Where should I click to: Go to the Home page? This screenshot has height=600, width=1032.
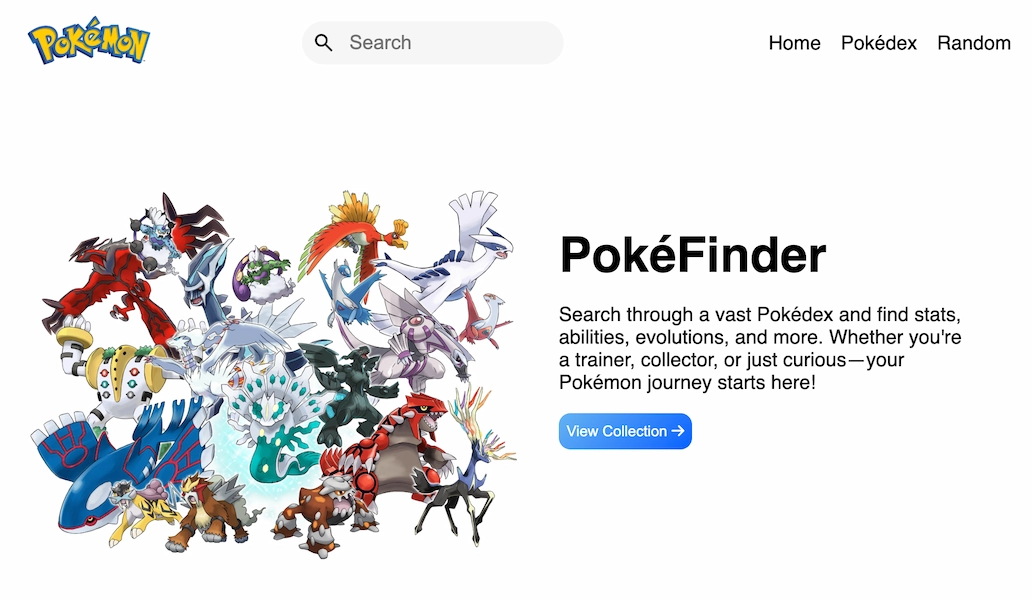click(x=794, y=43)
